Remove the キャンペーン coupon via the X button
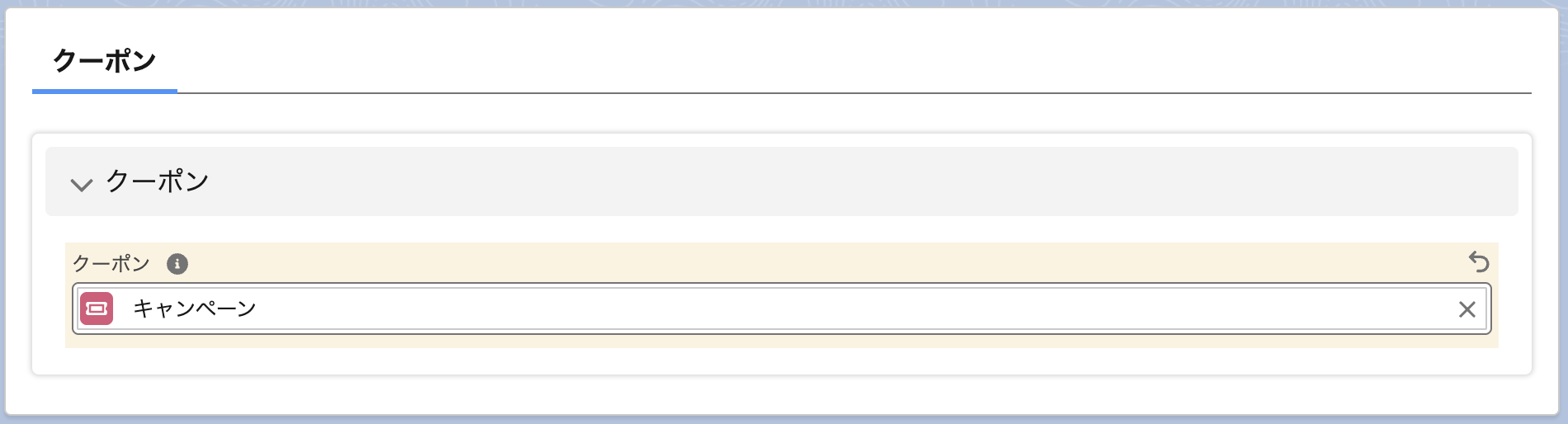The height and width of the screenshot is (424, 1568). point(1466,309)
